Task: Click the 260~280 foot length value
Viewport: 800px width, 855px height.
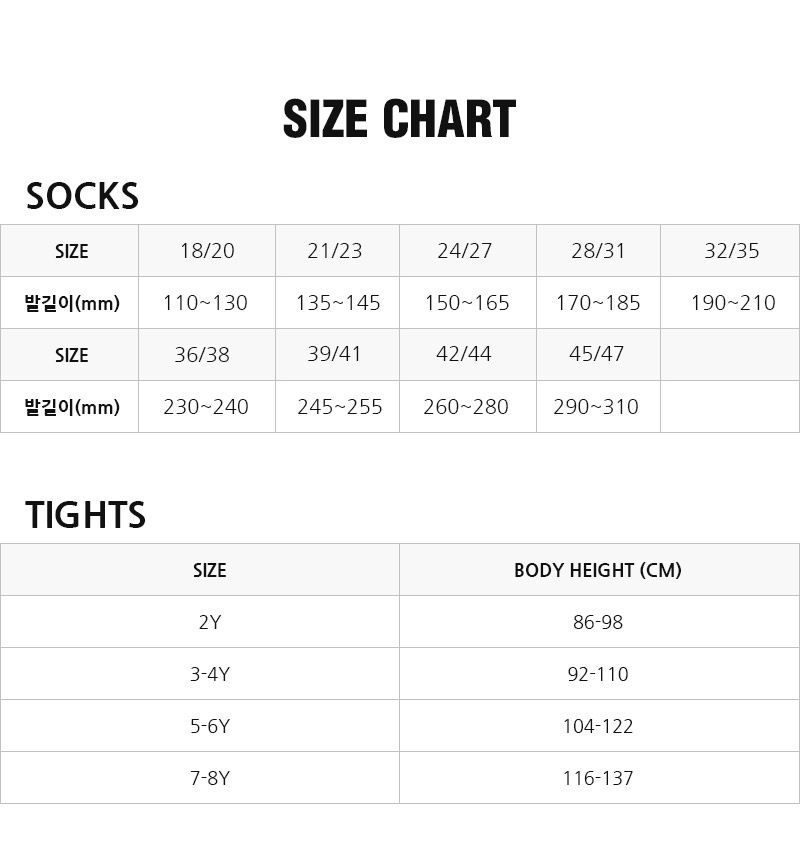Action: pos(466,407)
